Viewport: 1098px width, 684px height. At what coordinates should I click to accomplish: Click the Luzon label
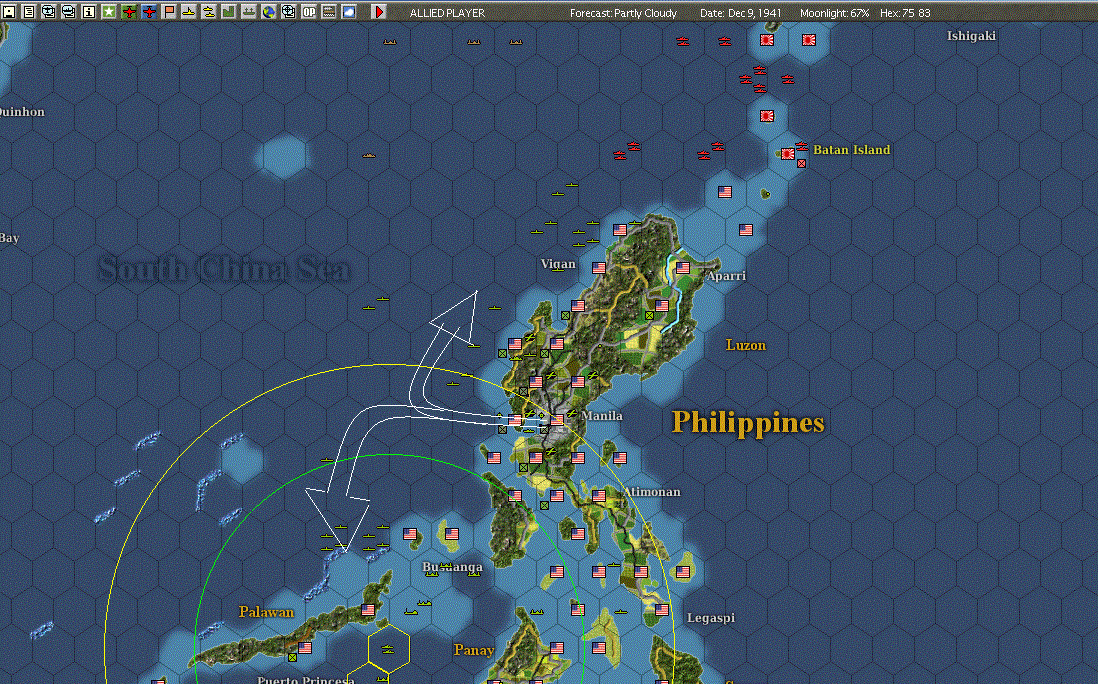point(746,345)
